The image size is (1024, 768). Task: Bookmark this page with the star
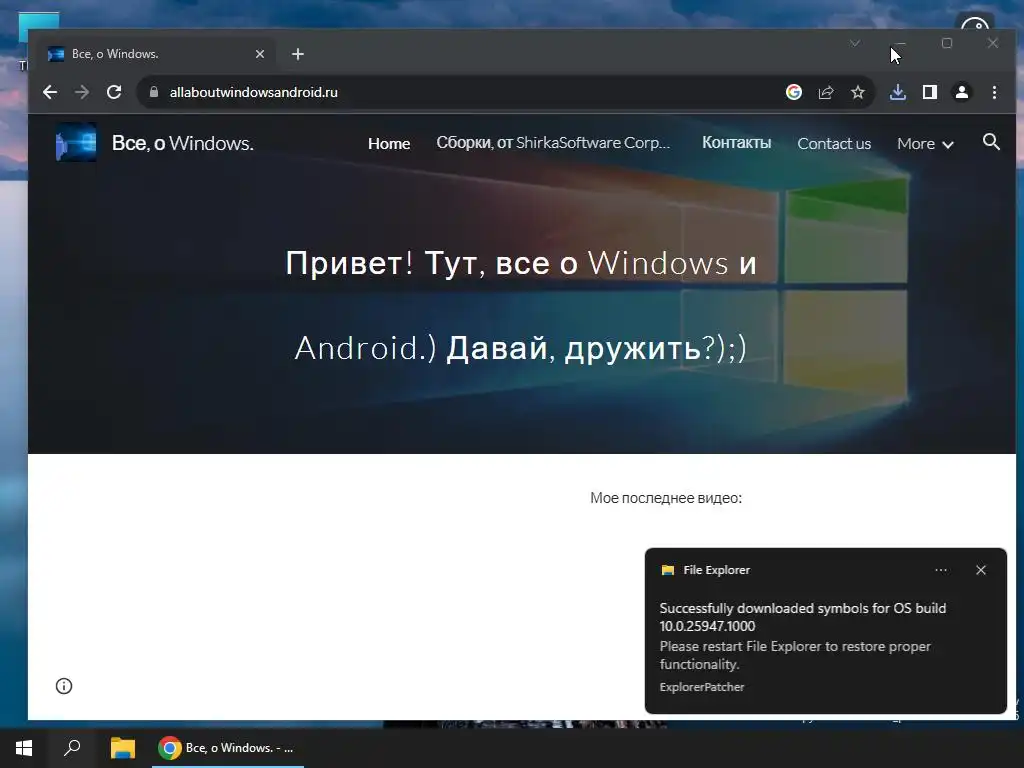click(857, 92)
